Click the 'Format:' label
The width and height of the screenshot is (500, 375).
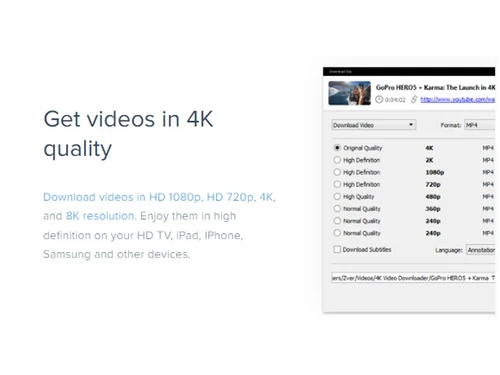point(451,125)
